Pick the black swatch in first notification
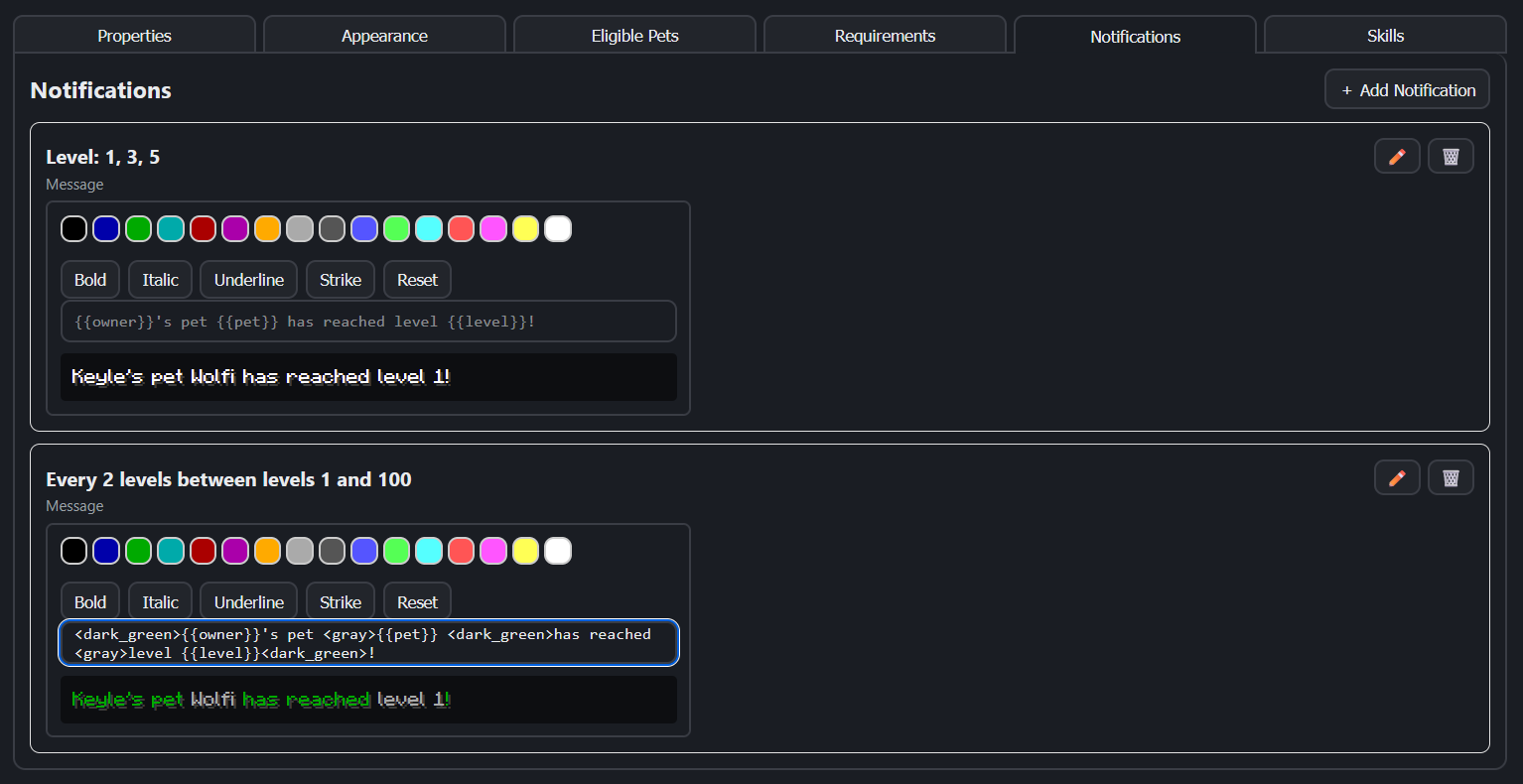Image resolution: width=1523 pixels, height=784 pixels. pos(74,229)
